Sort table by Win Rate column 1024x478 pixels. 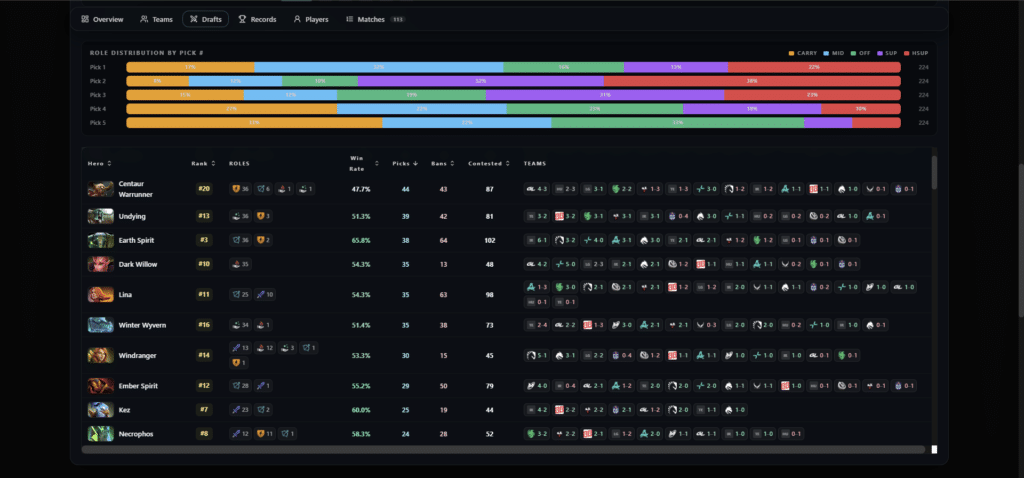pos(364,163)
